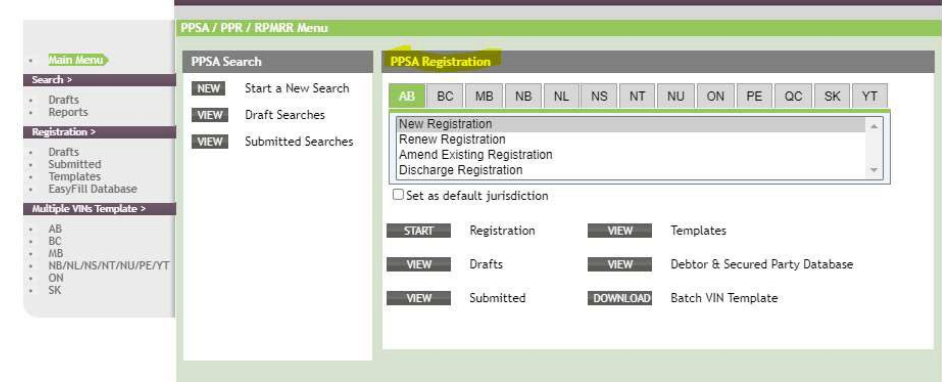Click DOWNLOAD Batch VIN Template button

[619, 299]
